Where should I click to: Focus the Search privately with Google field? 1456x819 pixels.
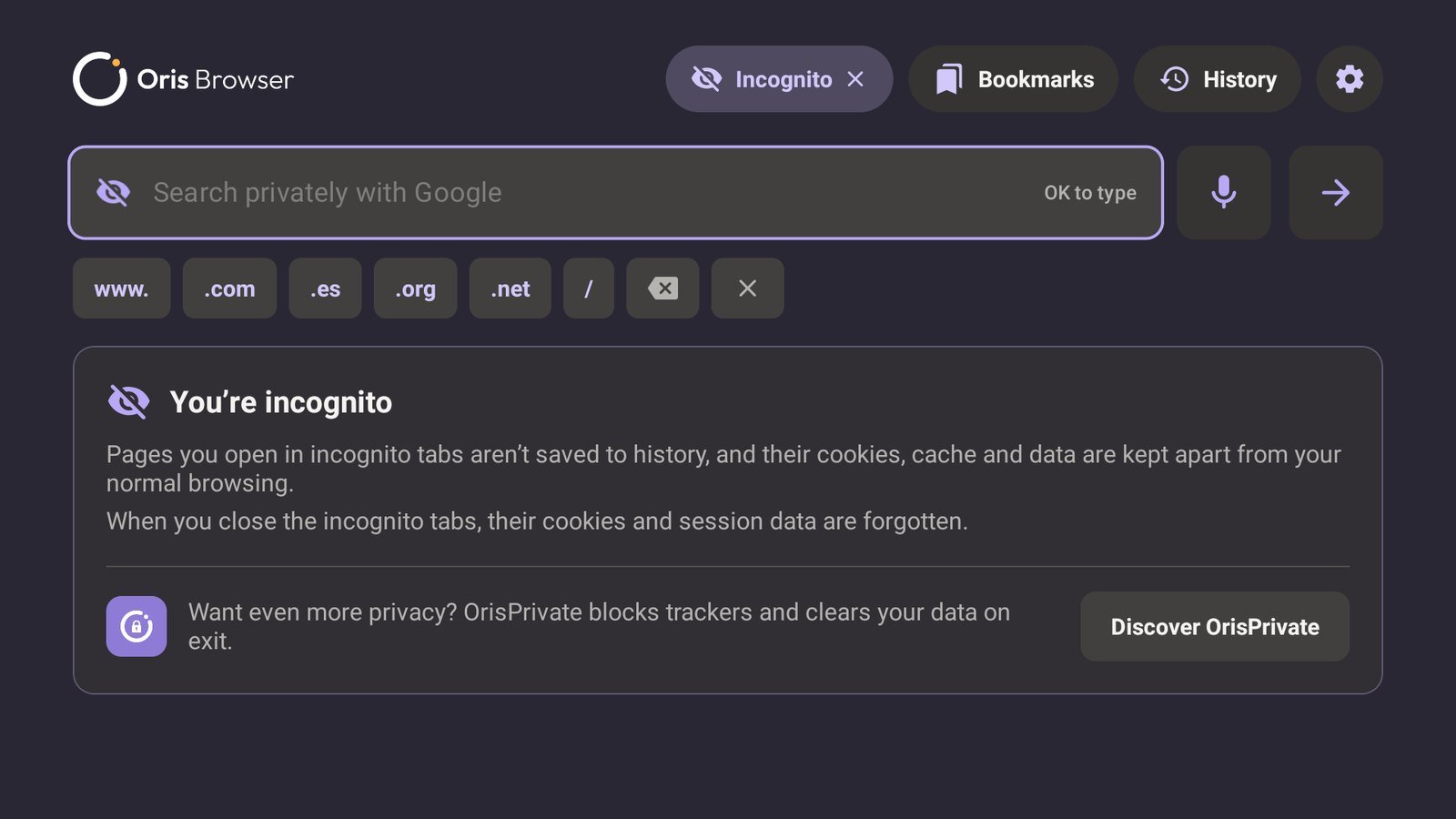[616, 192]
